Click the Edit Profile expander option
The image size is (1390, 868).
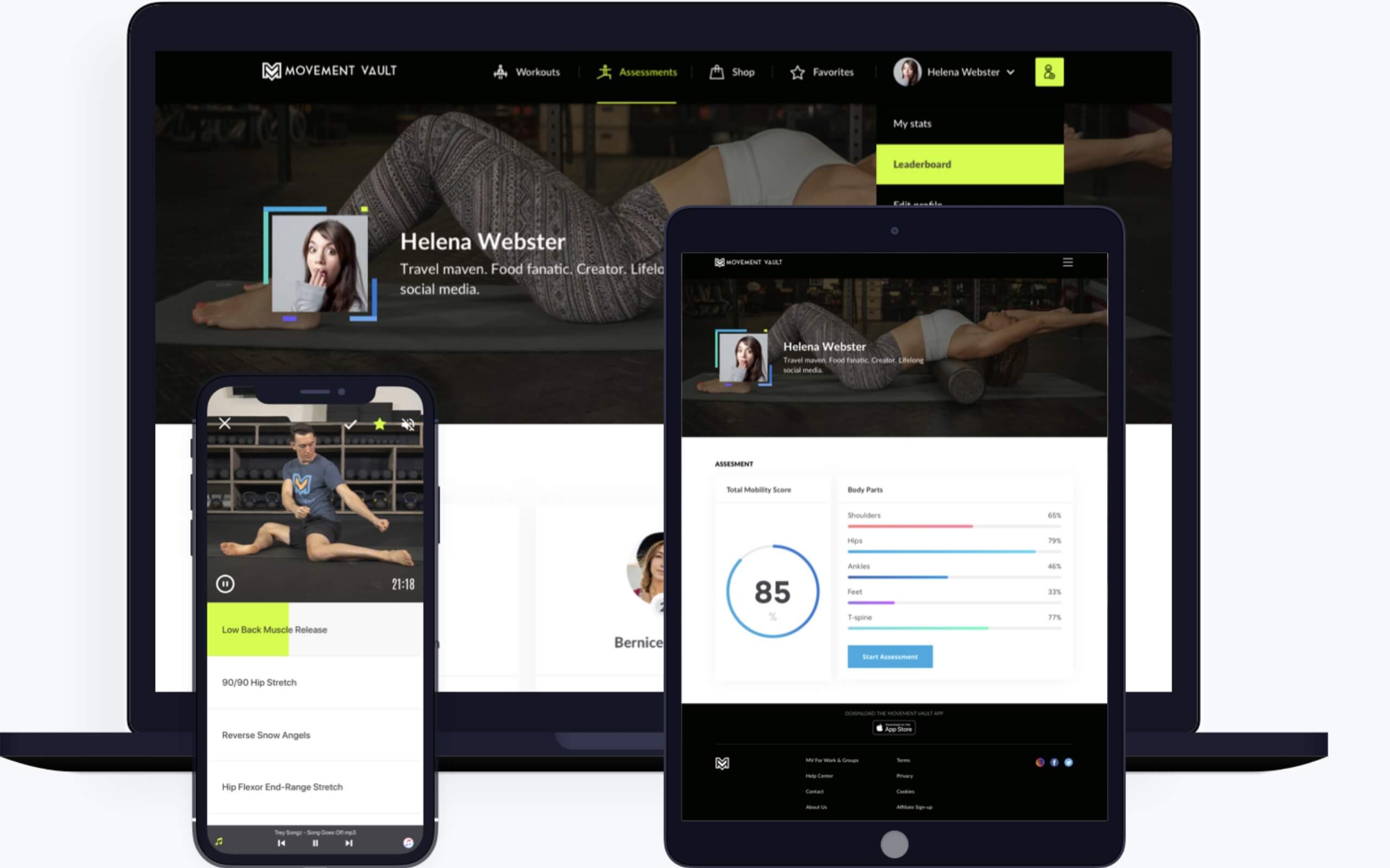tap(917, 204)
